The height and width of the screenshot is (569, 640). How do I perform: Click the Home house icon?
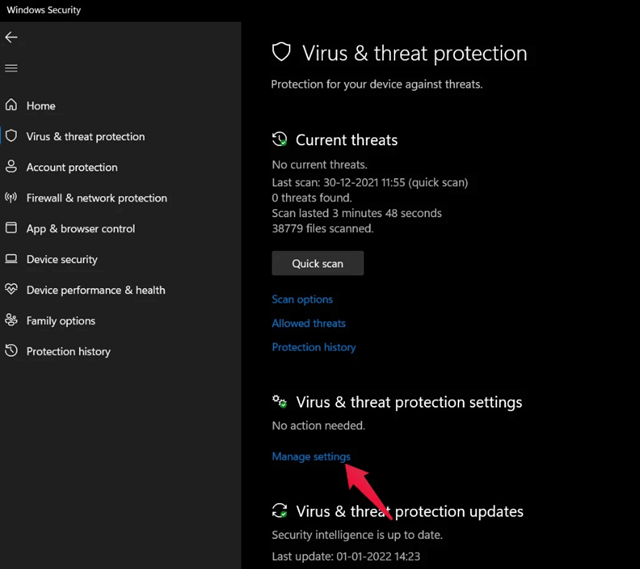click(11, 105)
